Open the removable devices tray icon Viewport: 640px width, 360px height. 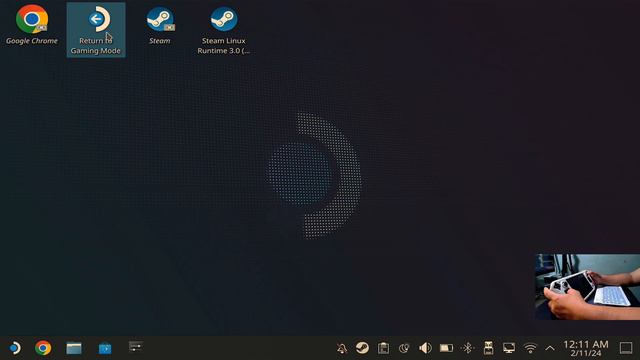pos(488,348)
